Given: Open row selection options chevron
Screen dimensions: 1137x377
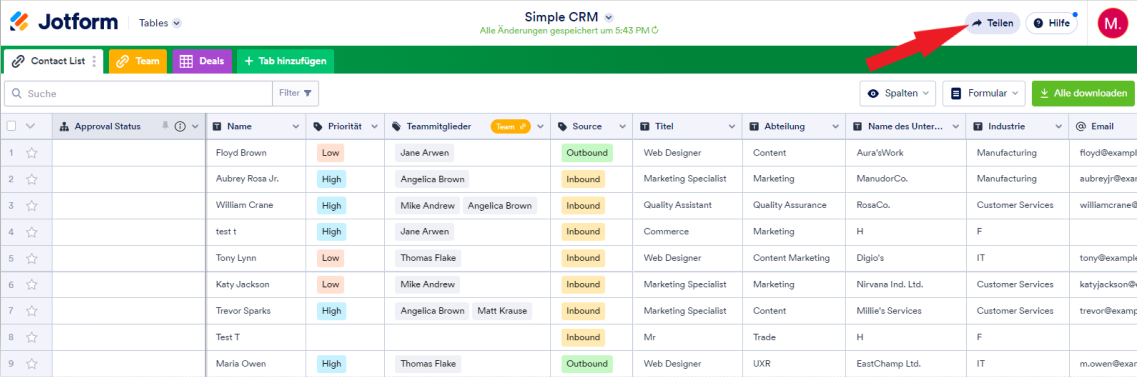Looking at the screenshot, I should pyautogui.click(x=30, y=126).
